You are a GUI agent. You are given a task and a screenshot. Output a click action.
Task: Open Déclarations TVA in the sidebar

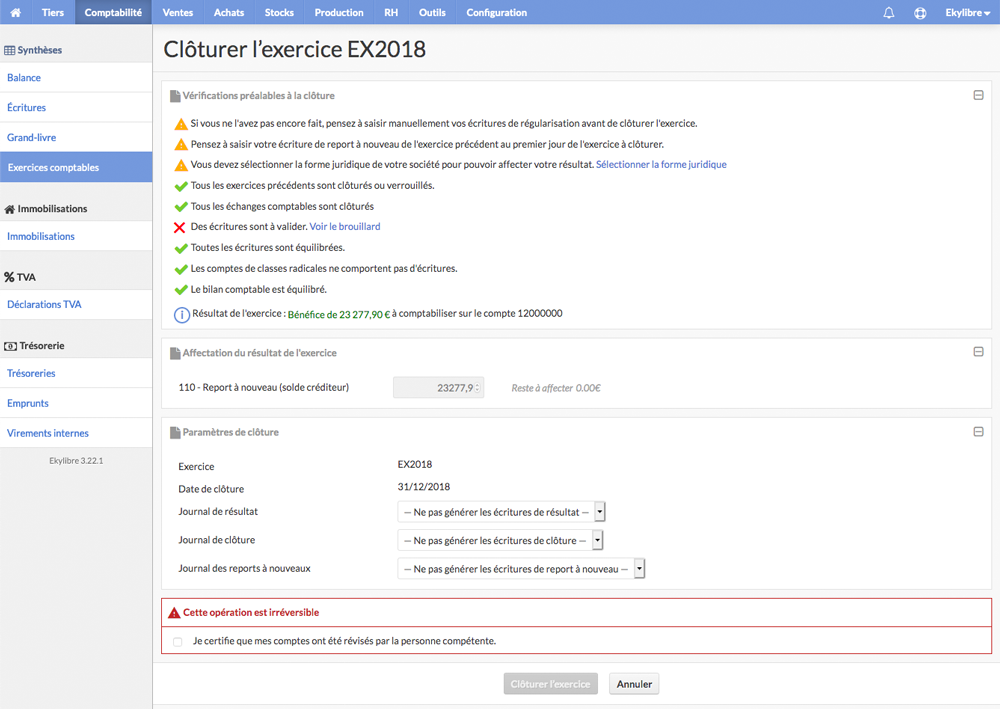[x=76, y=305]
